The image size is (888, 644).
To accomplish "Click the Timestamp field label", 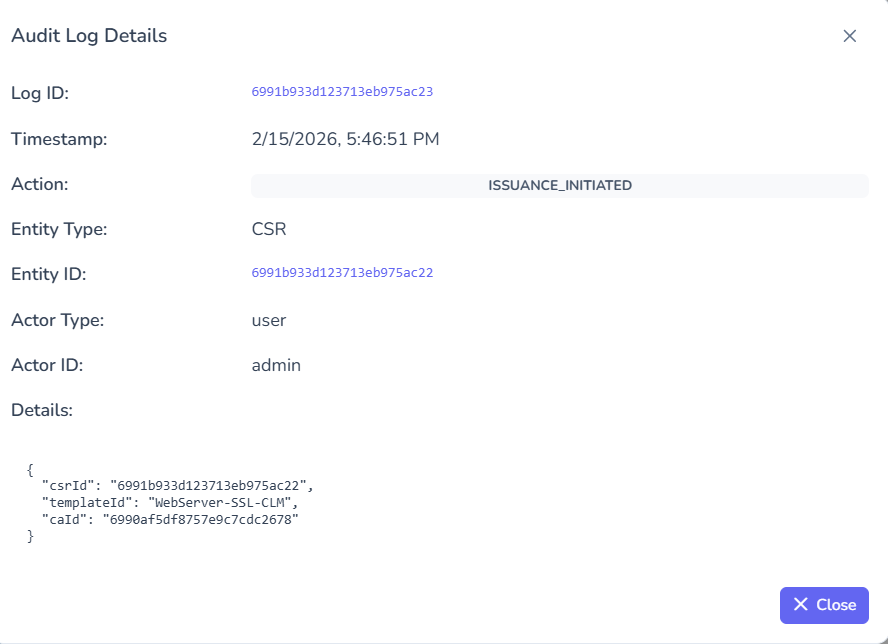I will tap(58, 139).
